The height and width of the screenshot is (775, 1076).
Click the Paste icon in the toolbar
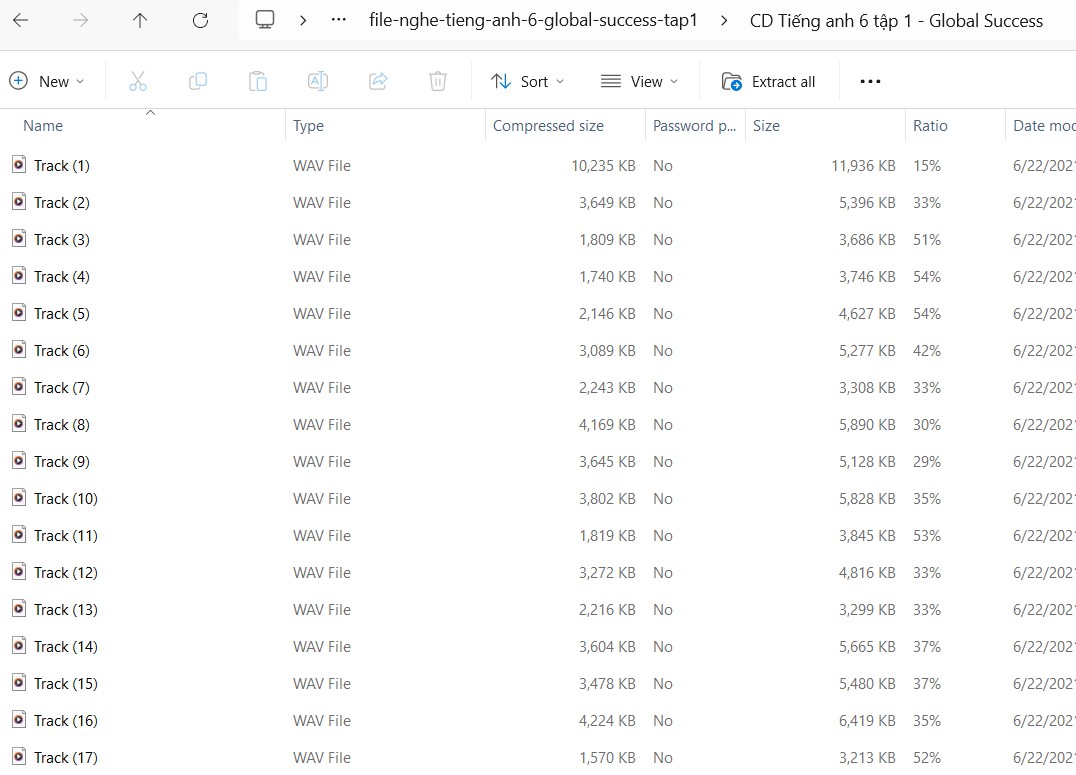258,81
